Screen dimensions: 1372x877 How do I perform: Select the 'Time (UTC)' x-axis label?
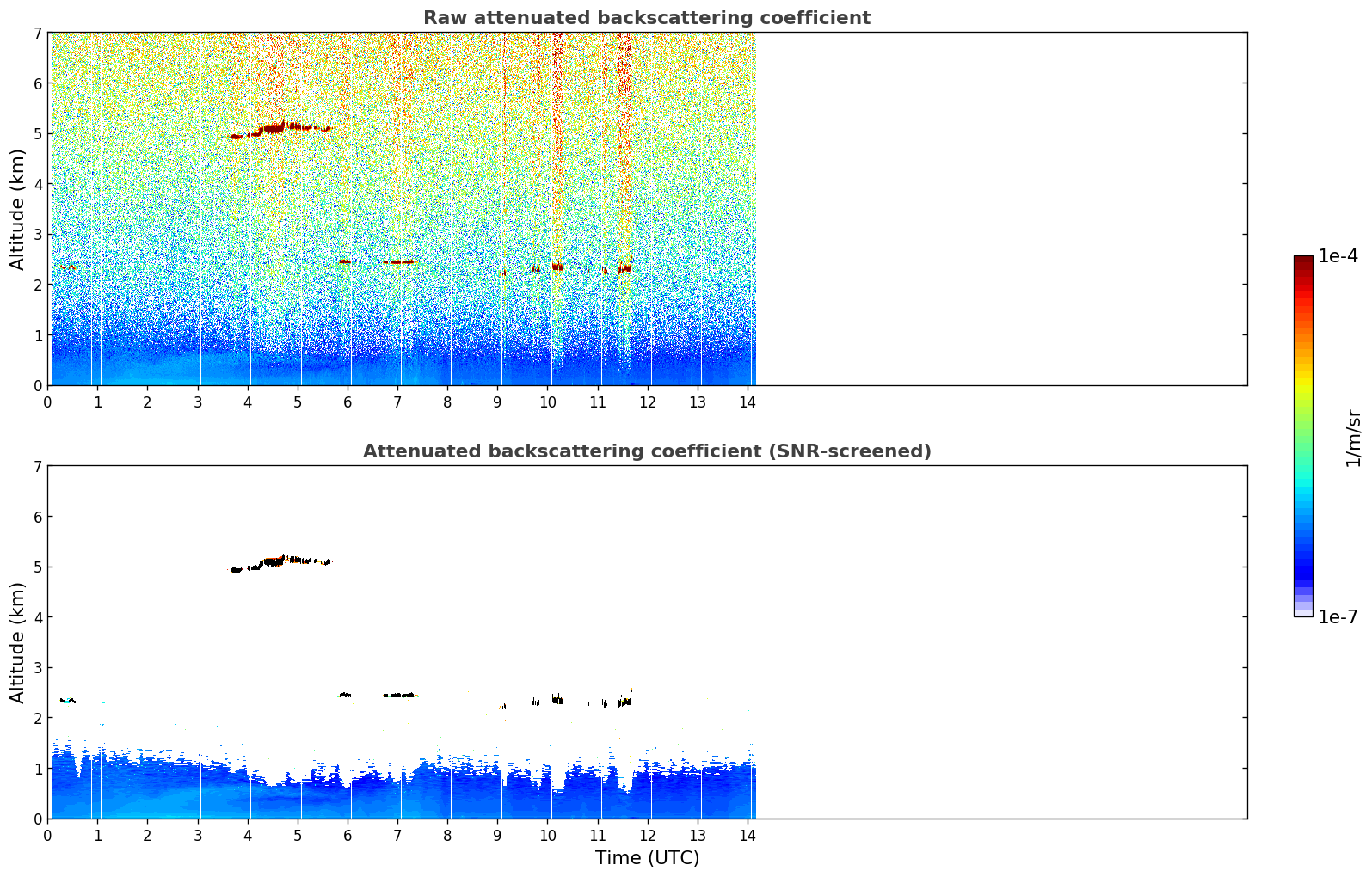pyautogui.click(x=647, y=858)
